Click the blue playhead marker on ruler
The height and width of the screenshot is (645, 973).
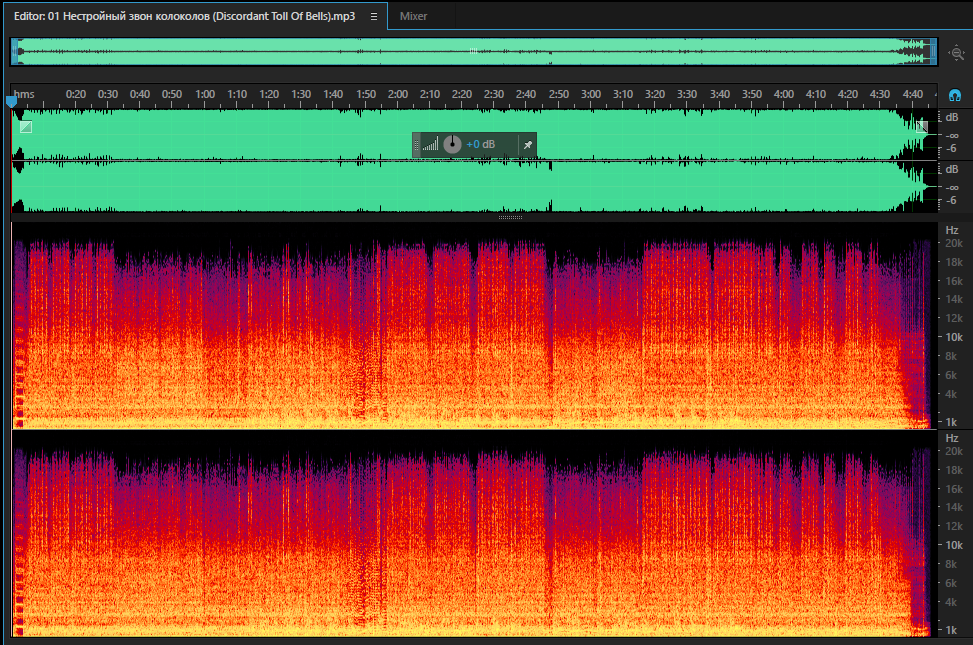coord(11,101)
